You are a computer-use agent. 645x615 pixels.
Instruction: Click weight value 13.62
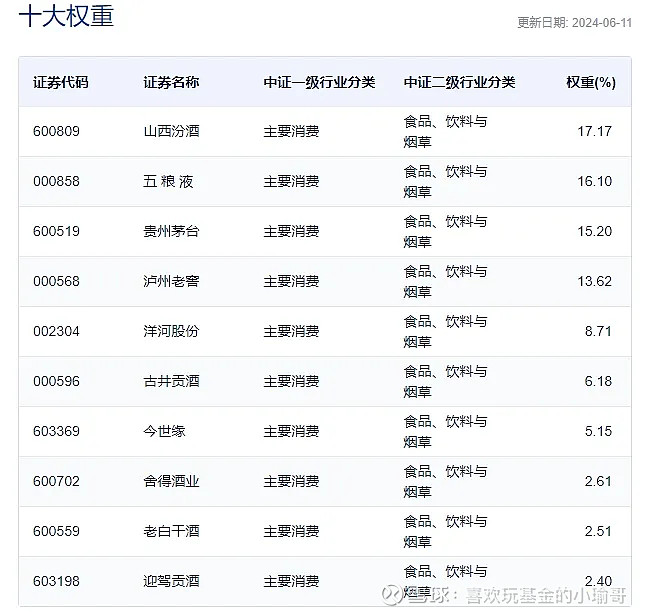594,281
